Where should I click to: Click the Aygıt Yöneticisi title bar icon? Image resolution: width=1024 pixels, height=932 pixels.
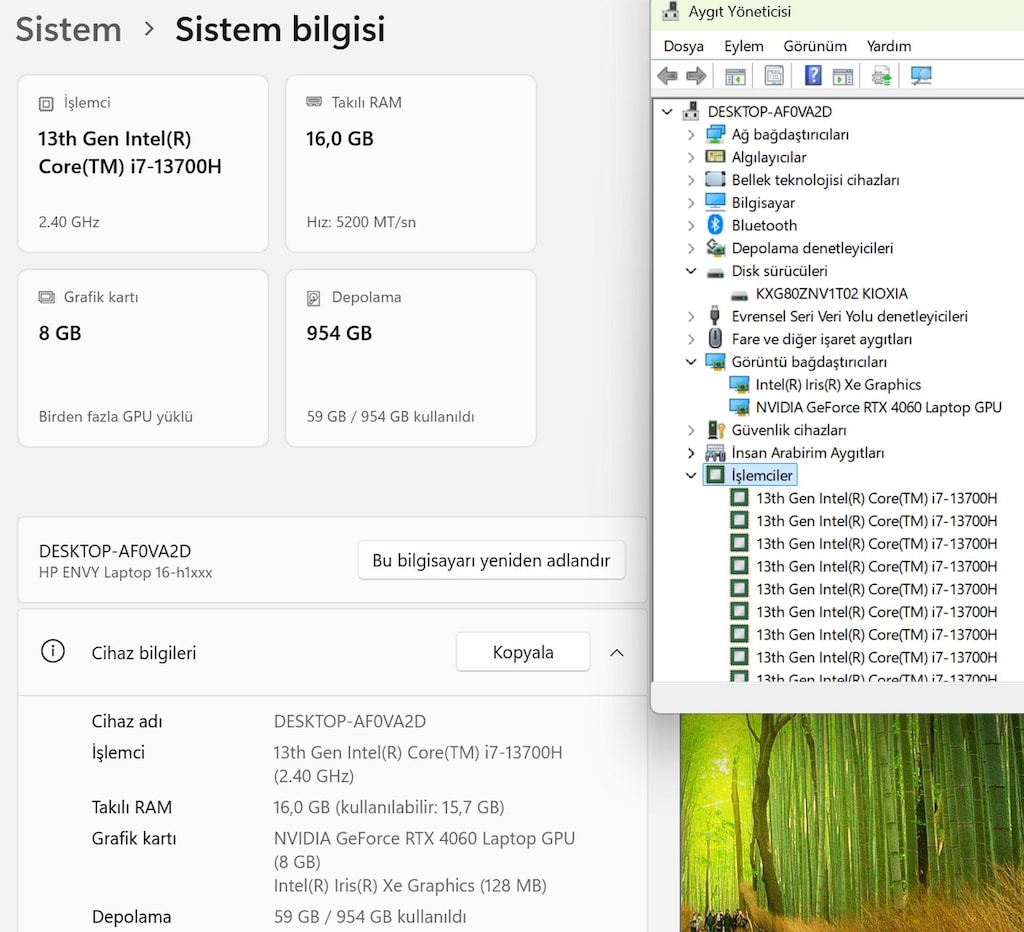coord(670,10)
